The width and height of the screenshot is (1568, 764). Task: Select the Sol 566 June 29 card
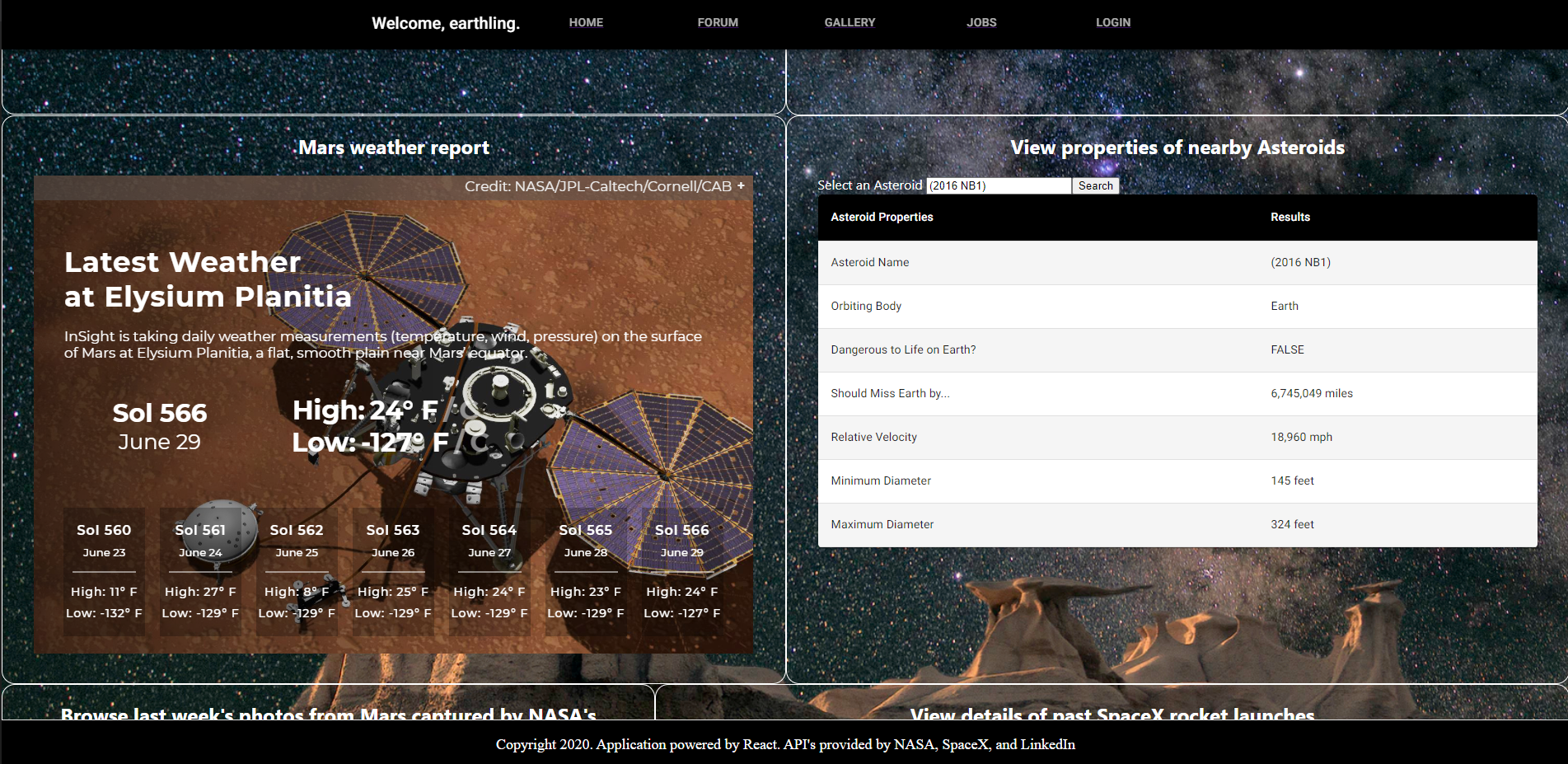[682, 571]
